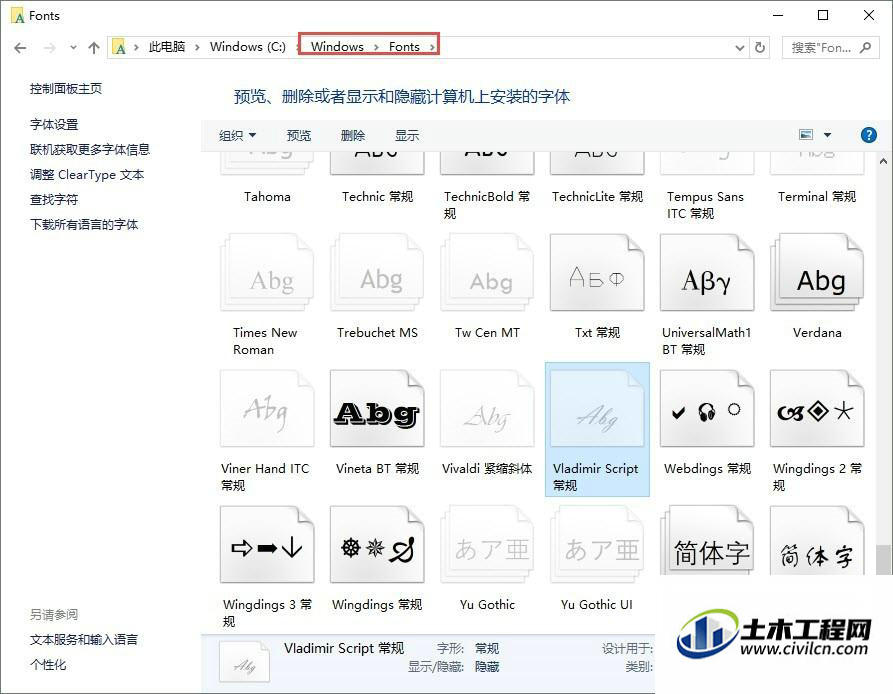The image size is (893, 694).
Task: Click the vertical scrollbar up arrow
Action: click(883, 161)
